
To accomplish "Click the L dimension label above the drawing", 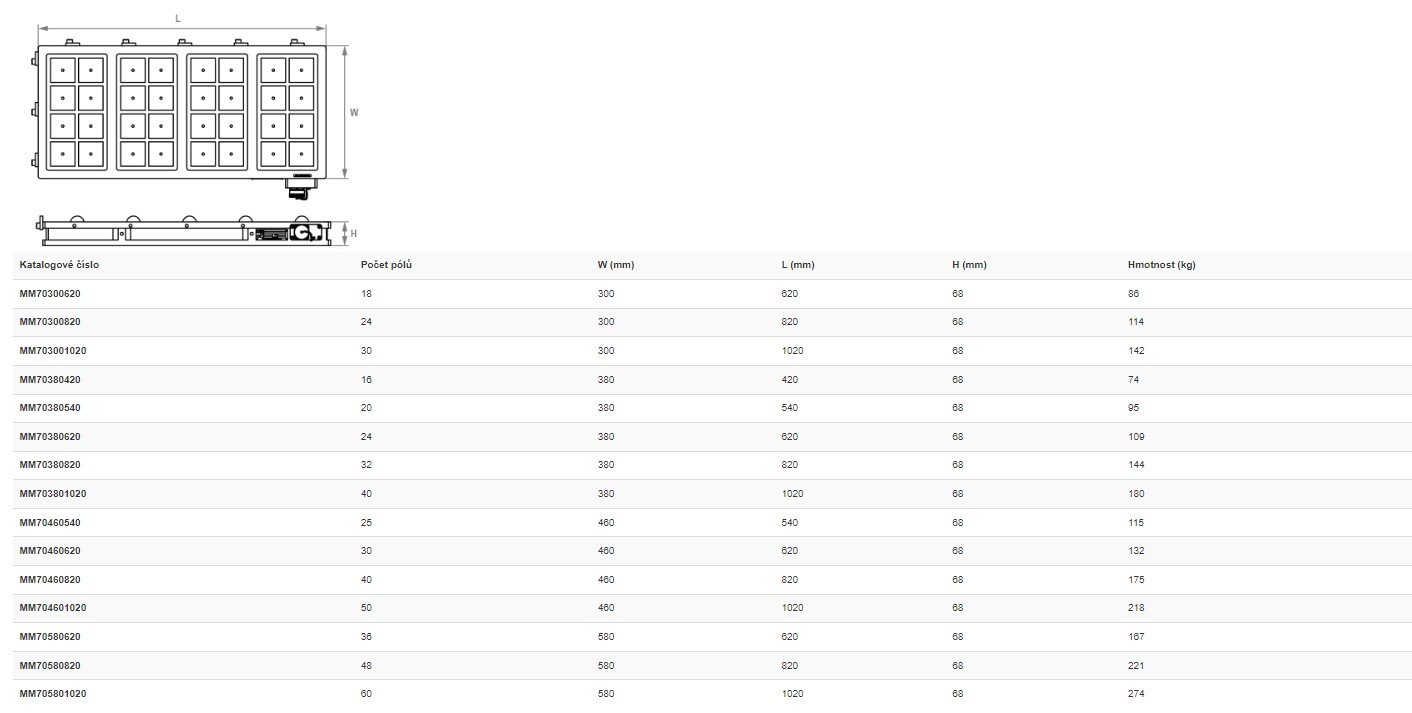I will coord(178,19).
